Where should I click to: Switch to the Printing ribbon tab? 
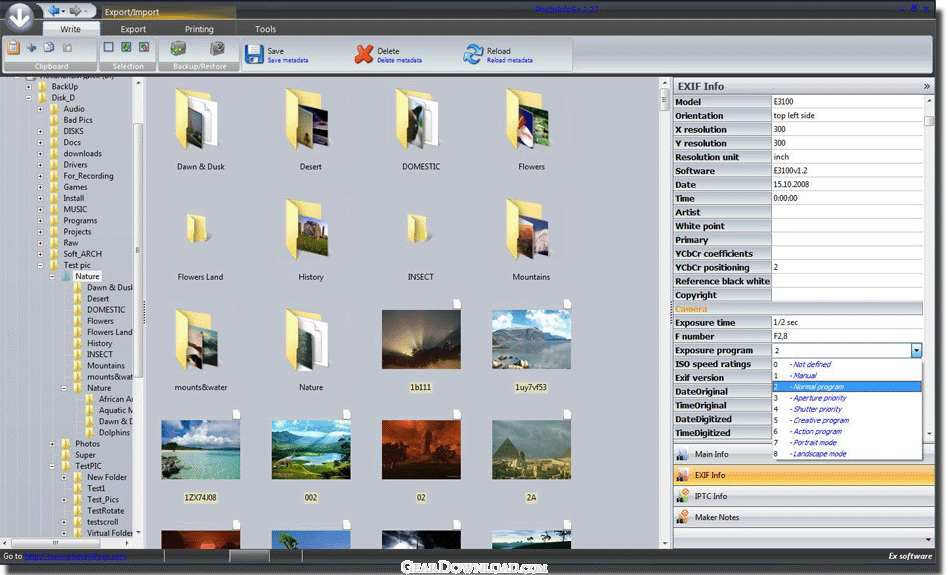[199, 29]
